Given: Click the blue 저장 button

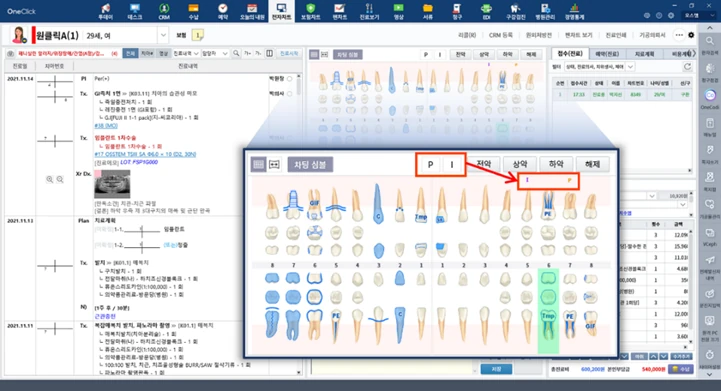Looking at the screenshot, I should tap(496, 369).
